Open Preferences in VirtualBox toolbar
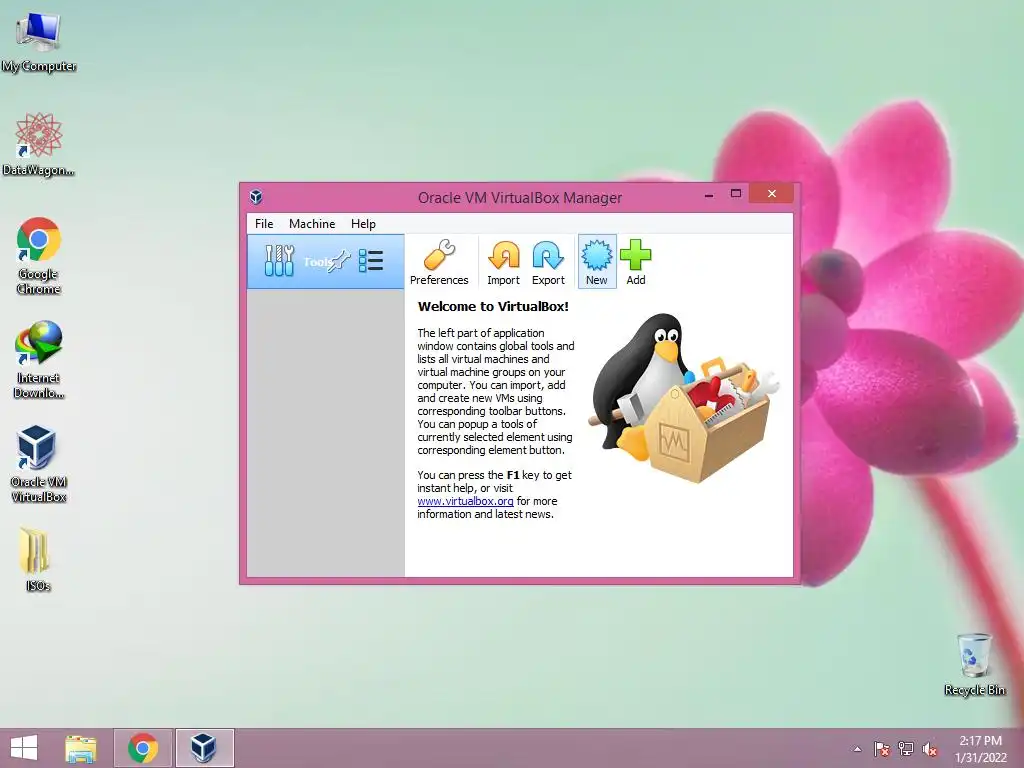 point(439,262)
